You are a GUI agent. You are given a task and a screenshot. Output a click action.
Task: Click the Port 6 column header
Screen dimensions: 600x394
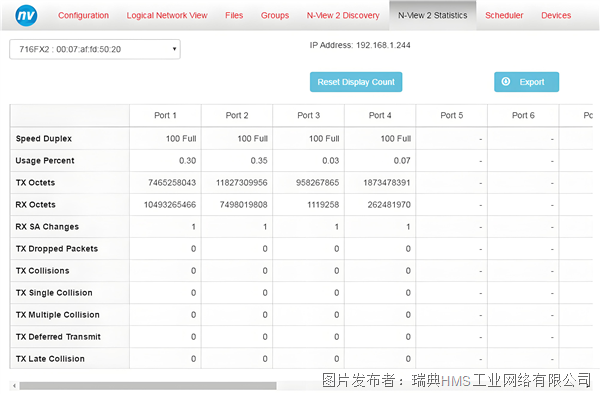pos(523,116)
